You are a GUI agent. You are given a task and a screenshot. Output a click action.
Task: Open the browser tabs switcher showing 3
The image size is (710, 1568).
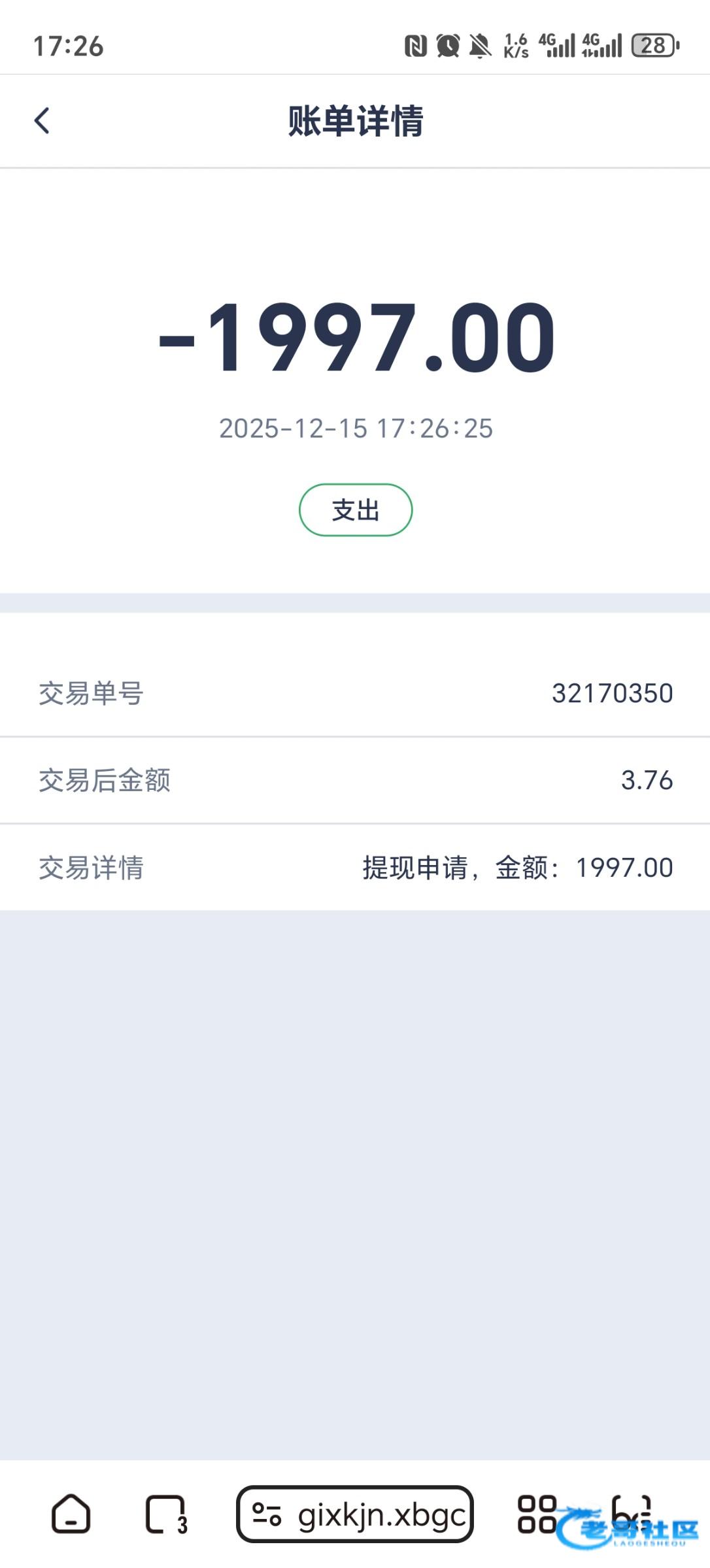coord(166,1513)
